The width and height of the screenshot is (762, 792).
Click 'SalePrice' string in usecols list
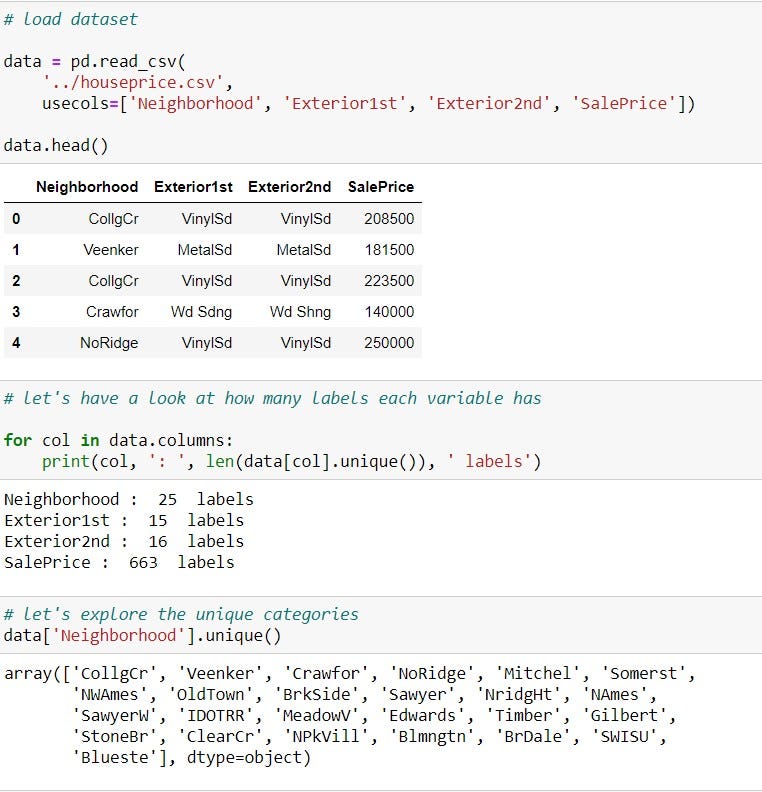624,104
